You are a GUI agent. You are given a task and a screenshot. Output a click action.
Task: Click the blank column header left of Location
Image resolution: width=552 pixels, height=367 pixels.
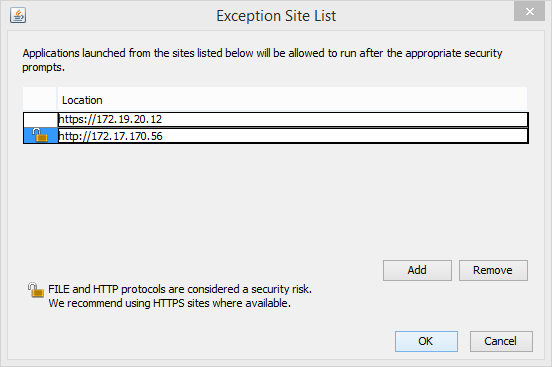(x=39, y=100)
